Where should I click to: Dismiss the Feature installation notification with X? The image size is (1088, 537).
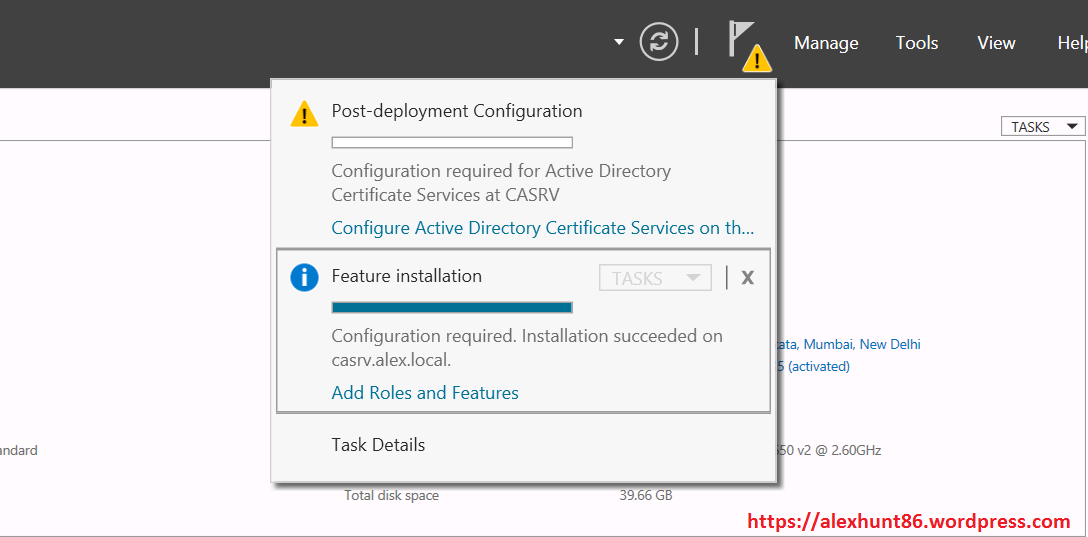[747, 278]
